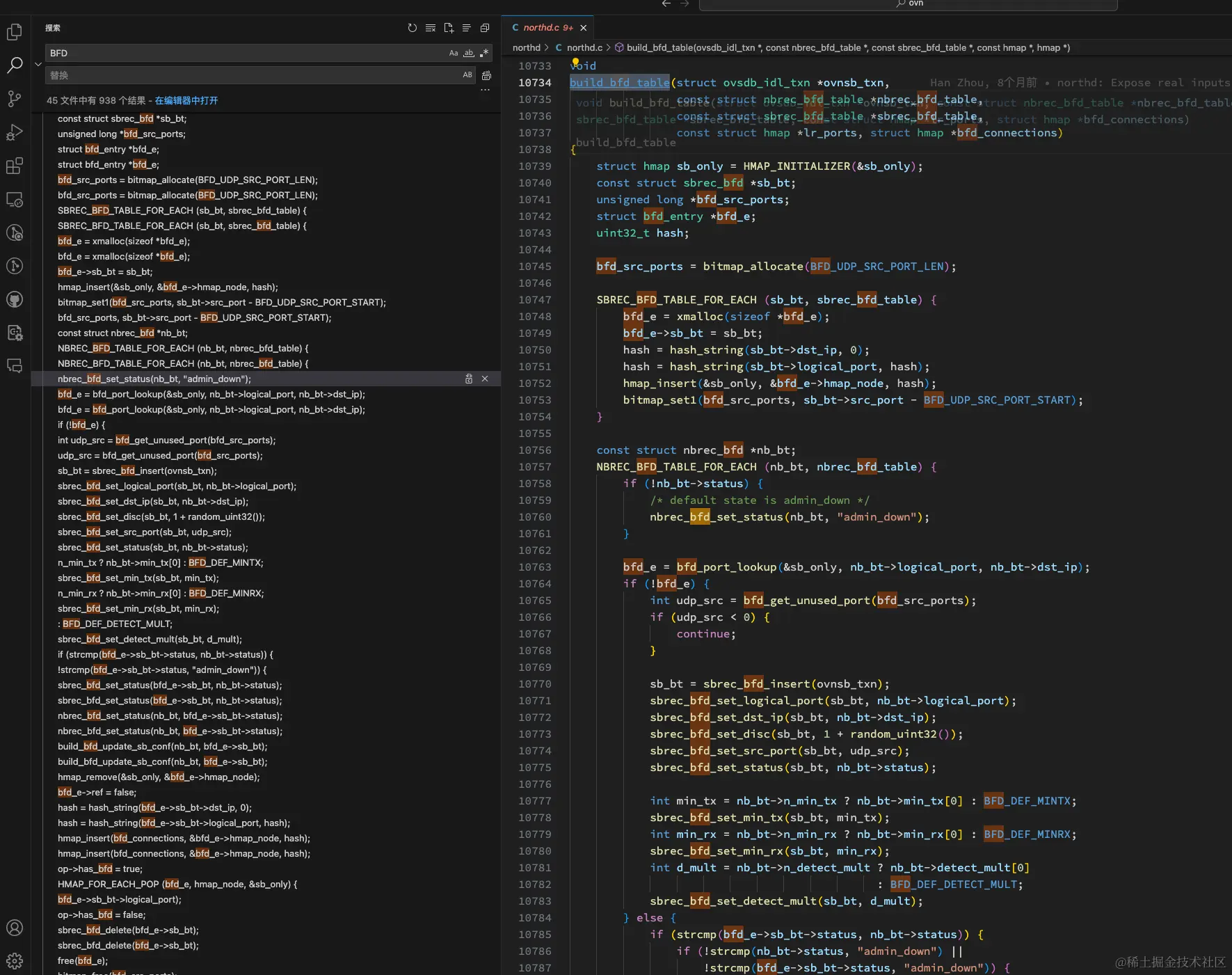Collapse the replace field chevron

coord(38,64)
